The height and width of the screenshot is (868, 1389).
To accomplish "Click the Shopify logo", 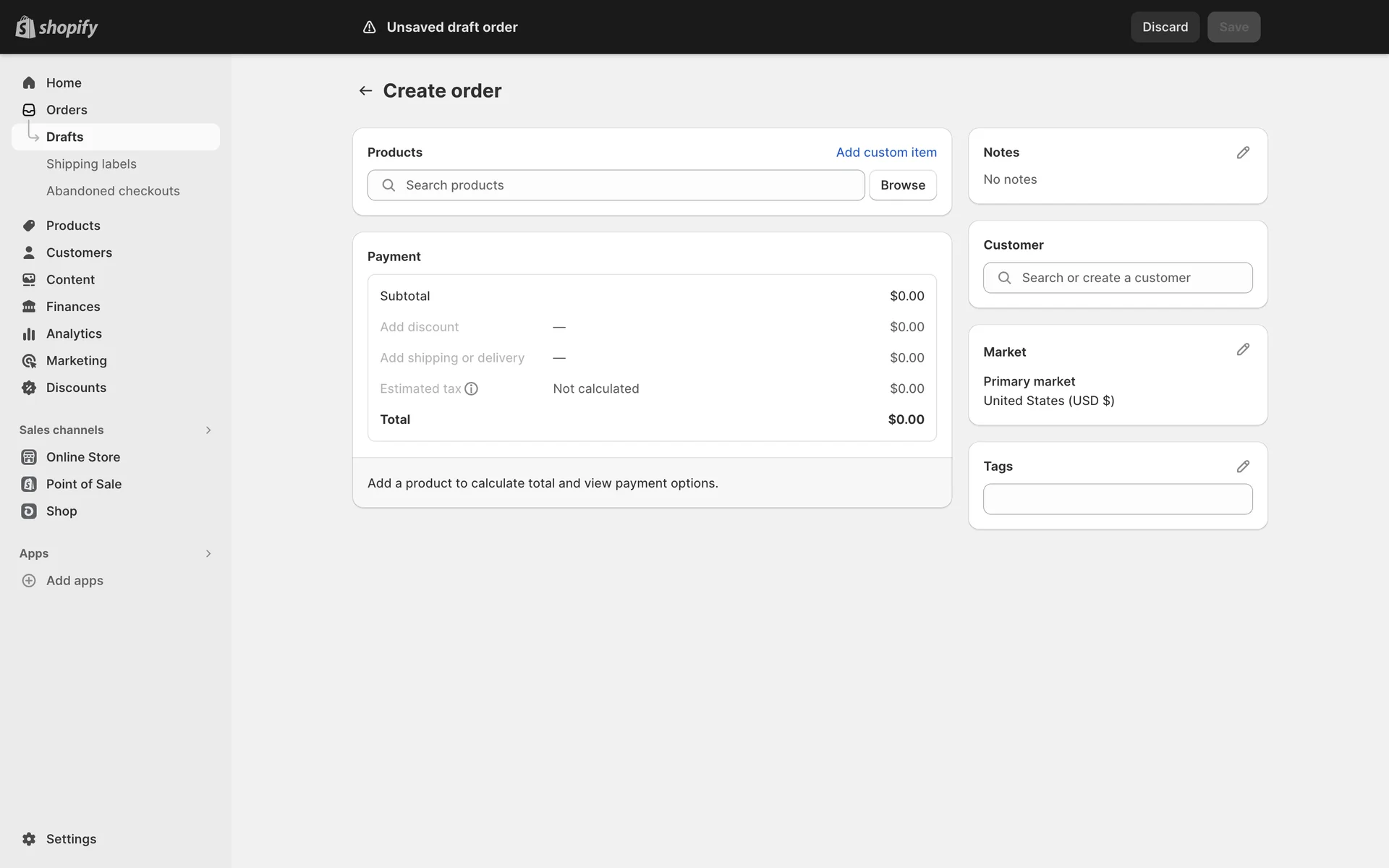I will [56, 27].
